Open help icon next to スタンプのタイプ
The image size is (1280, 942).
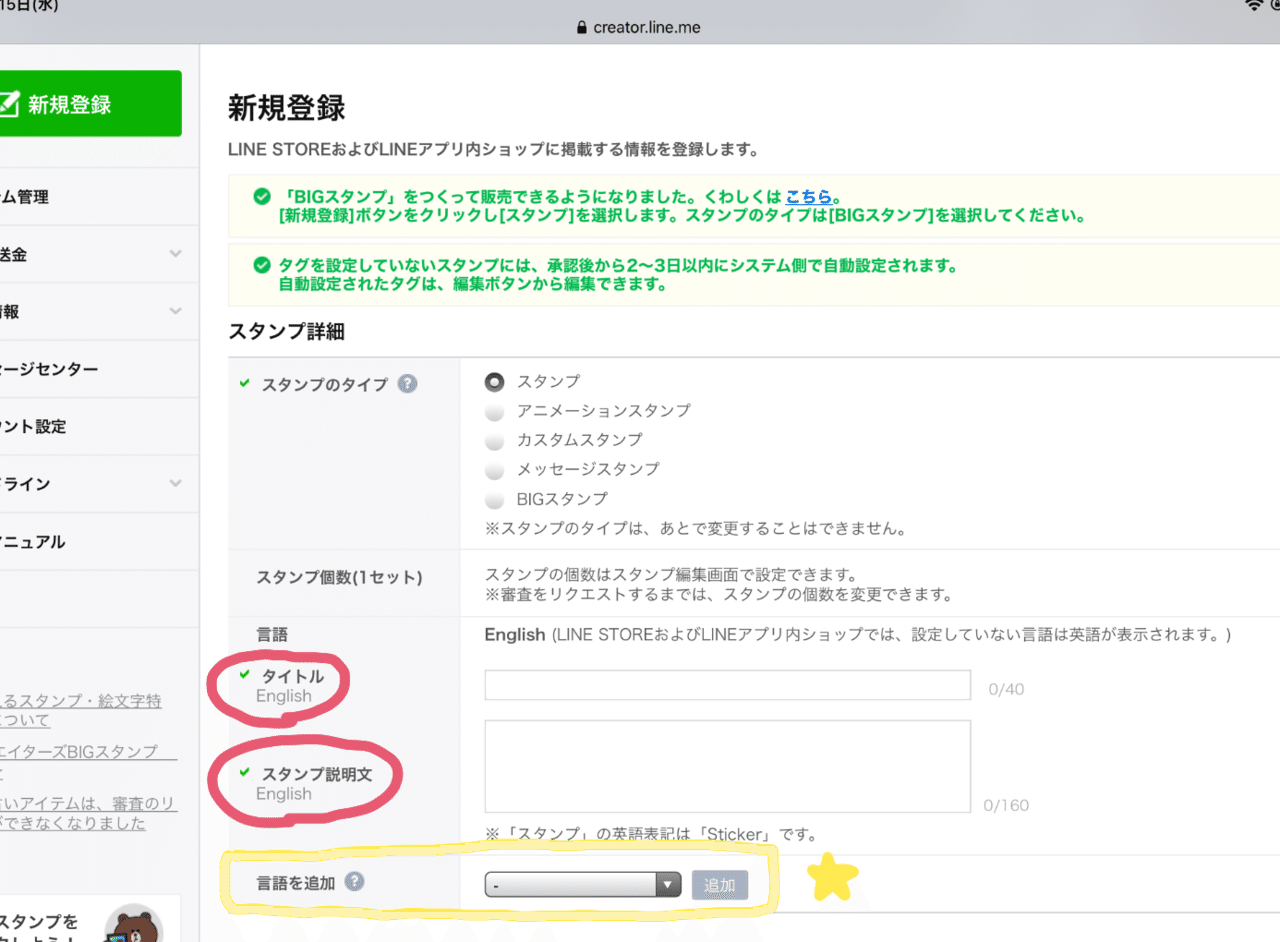(x=407, y=384)
